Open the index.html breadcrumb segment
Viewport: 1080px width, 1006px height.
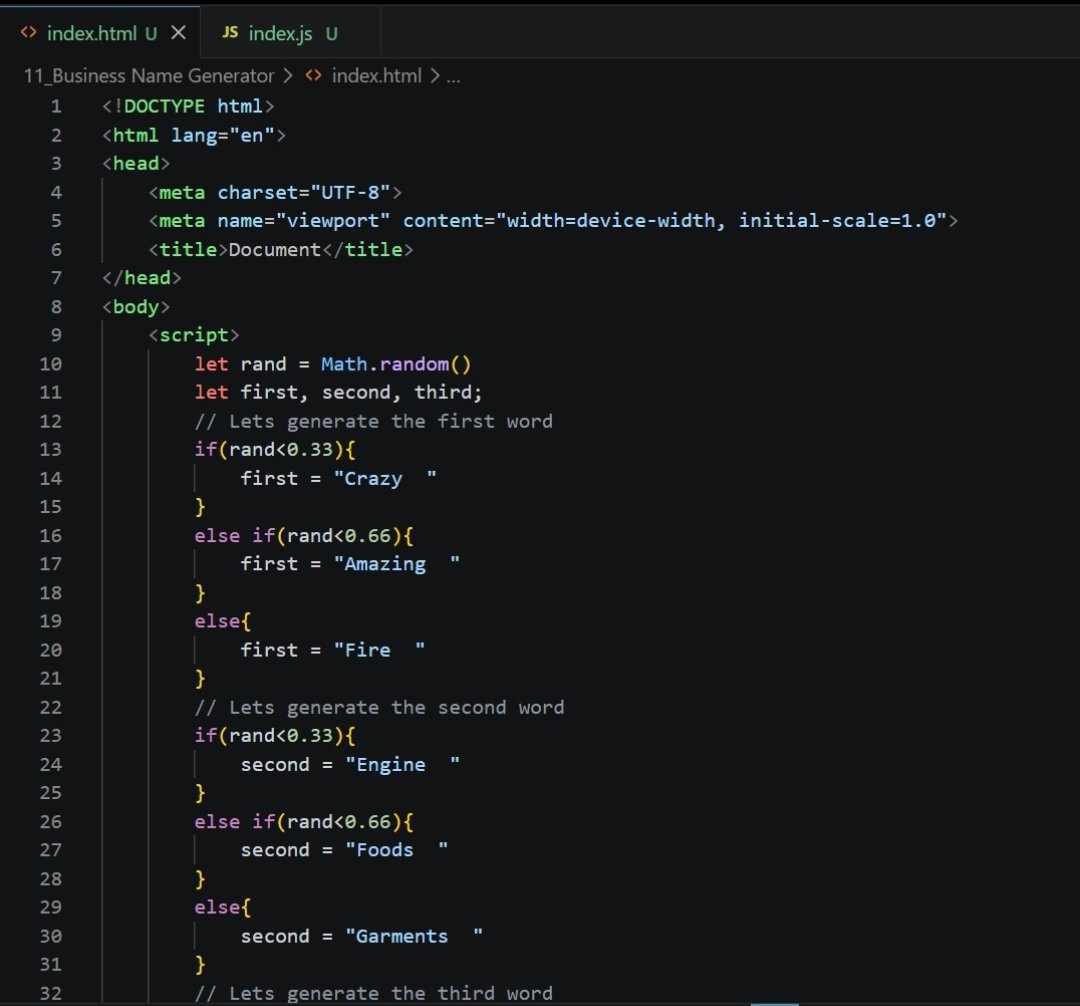pos(376,76)
